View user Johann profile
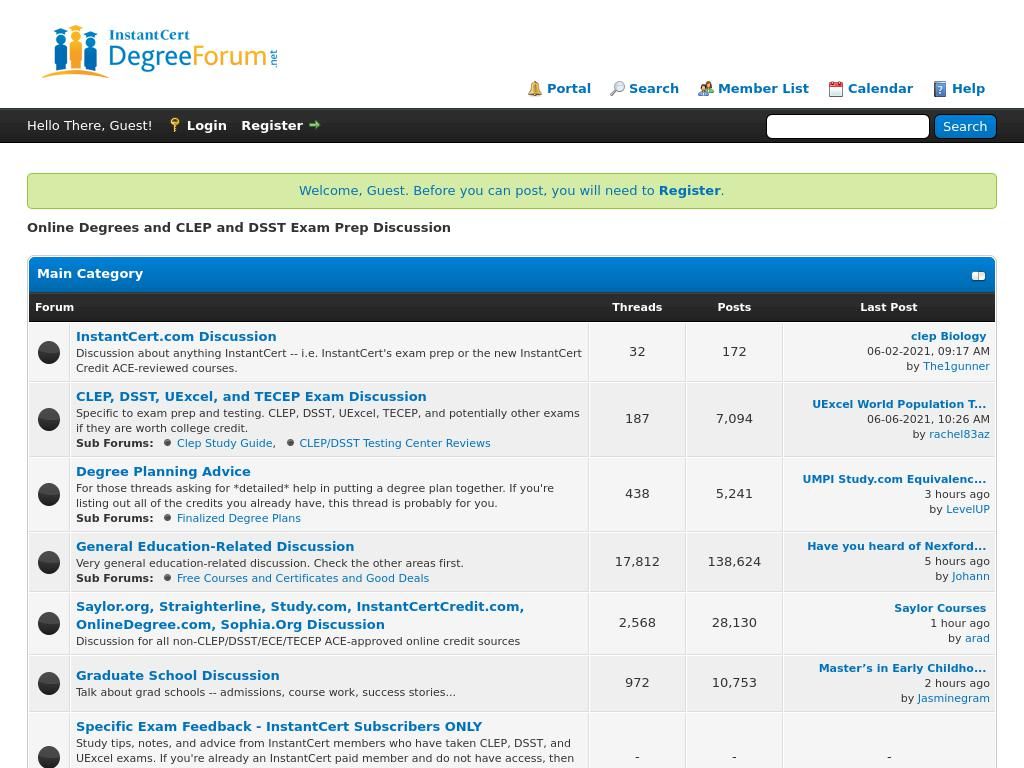1024x768 pixels. tap(970, 576)
